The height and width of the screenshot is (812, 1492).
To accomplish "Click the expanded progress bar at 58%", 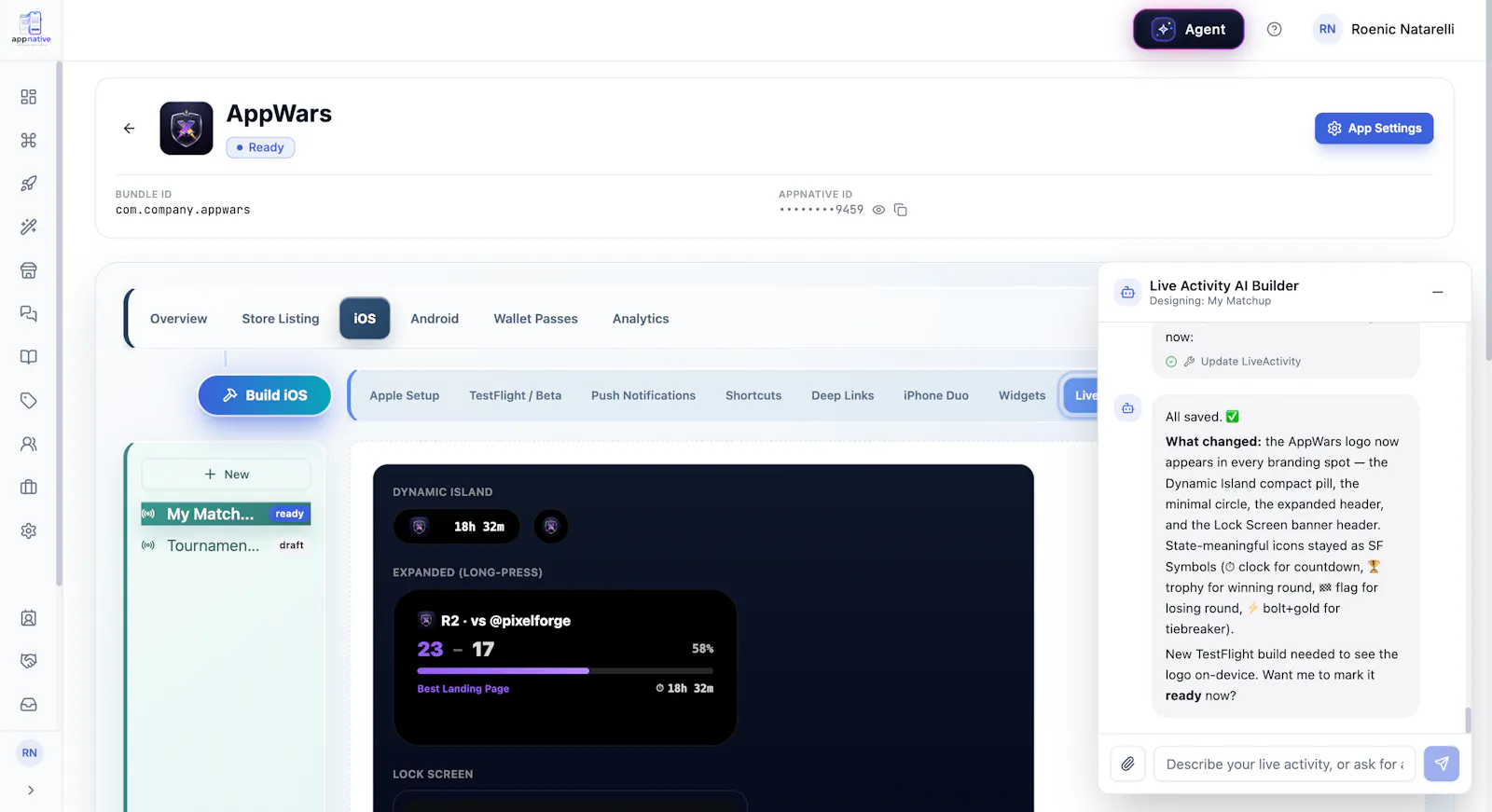I will [565, 670].
